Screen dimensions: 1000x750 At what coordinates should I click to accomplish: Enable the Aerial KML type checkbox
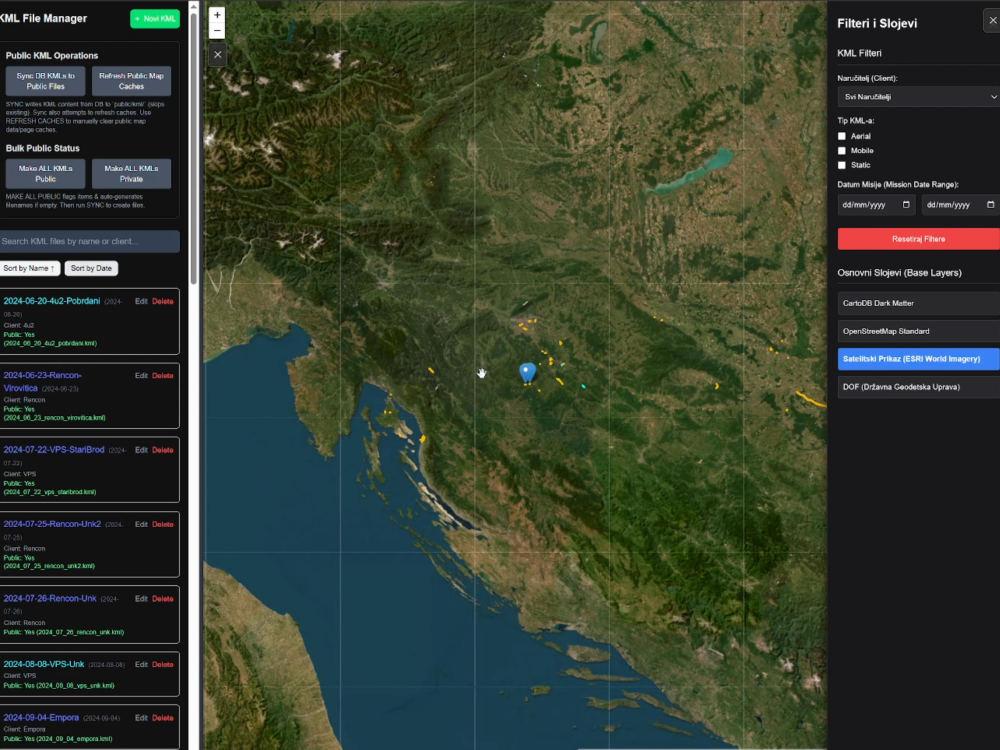(x=842, y=136)
